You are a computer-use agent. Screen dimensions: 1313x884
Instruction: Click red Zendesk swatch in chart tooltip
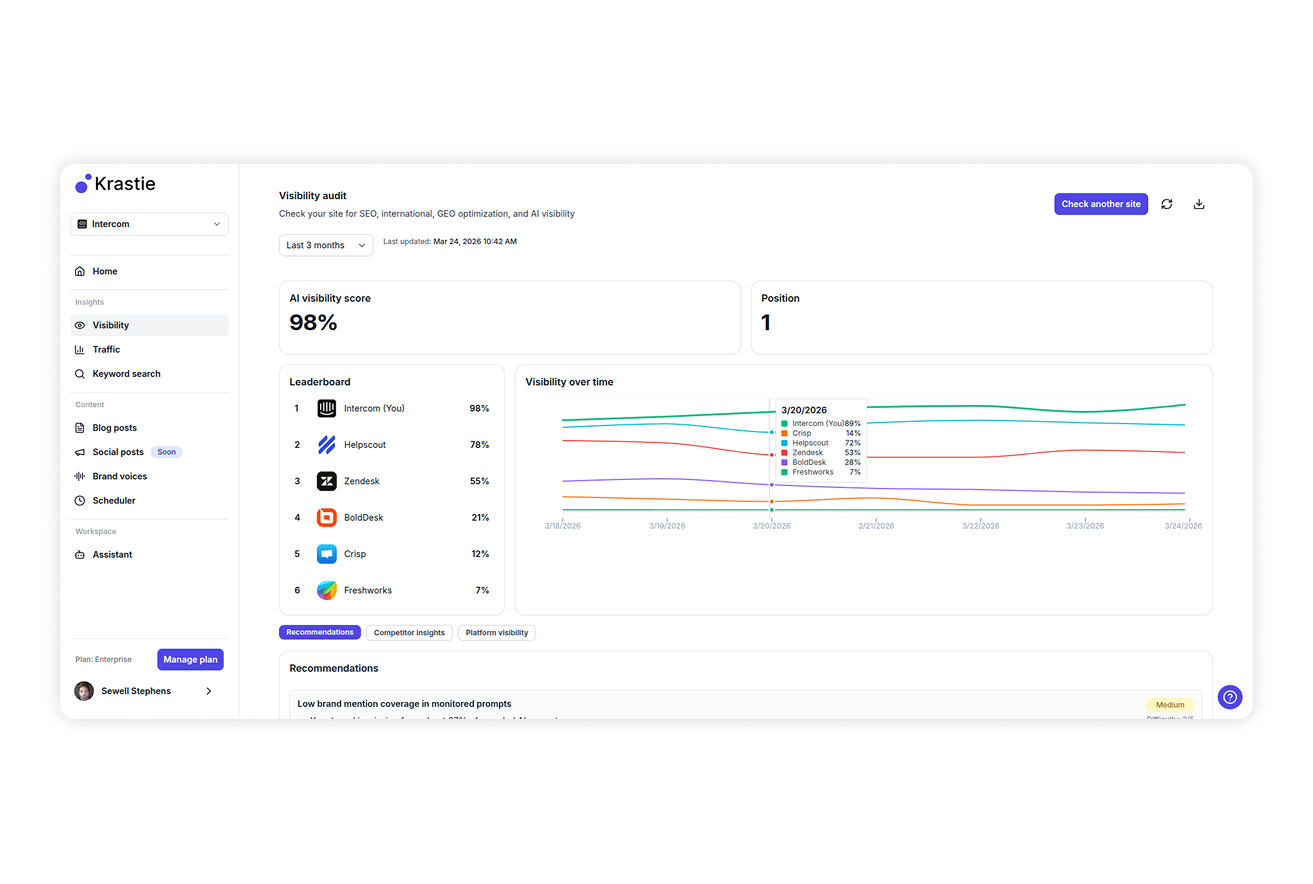tap(785, 453)
